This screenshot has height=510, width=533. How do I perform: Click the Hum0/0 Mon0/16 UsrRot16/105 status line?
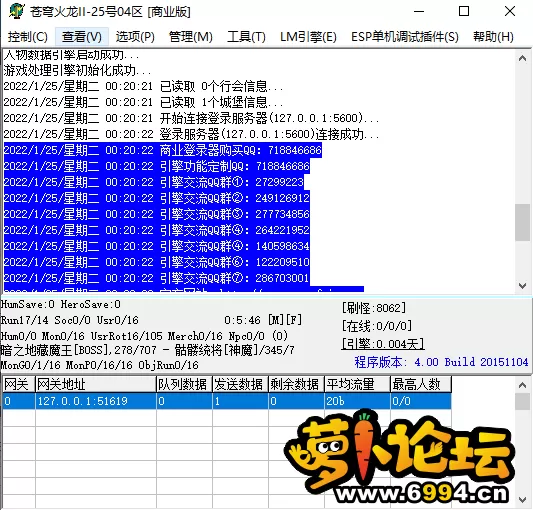point(144,336)
